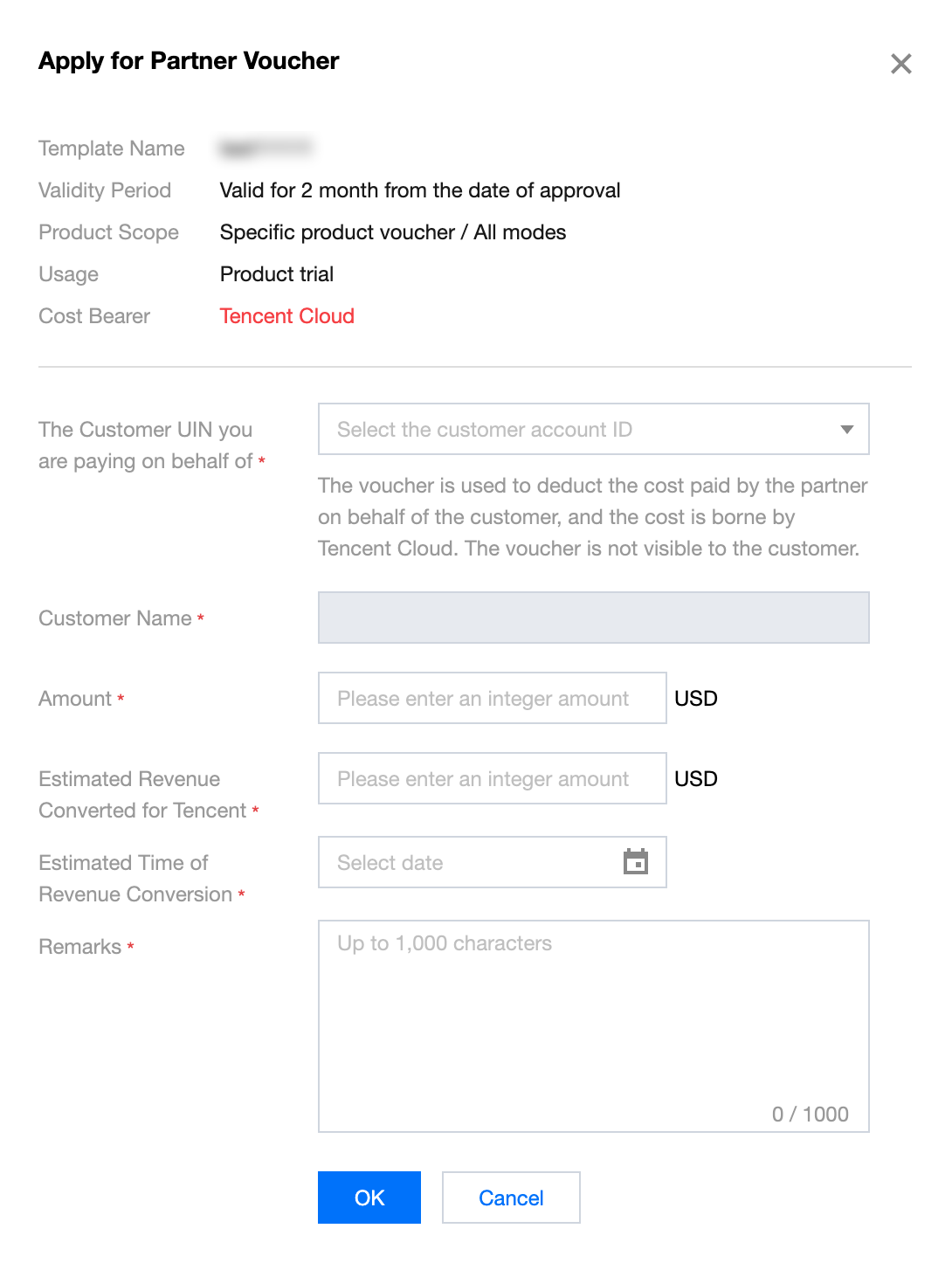The width and height of the screenshot is (952, 1263).
Task: Open the customer account ID dropdown arrow
Action: (x=845, y=429)
